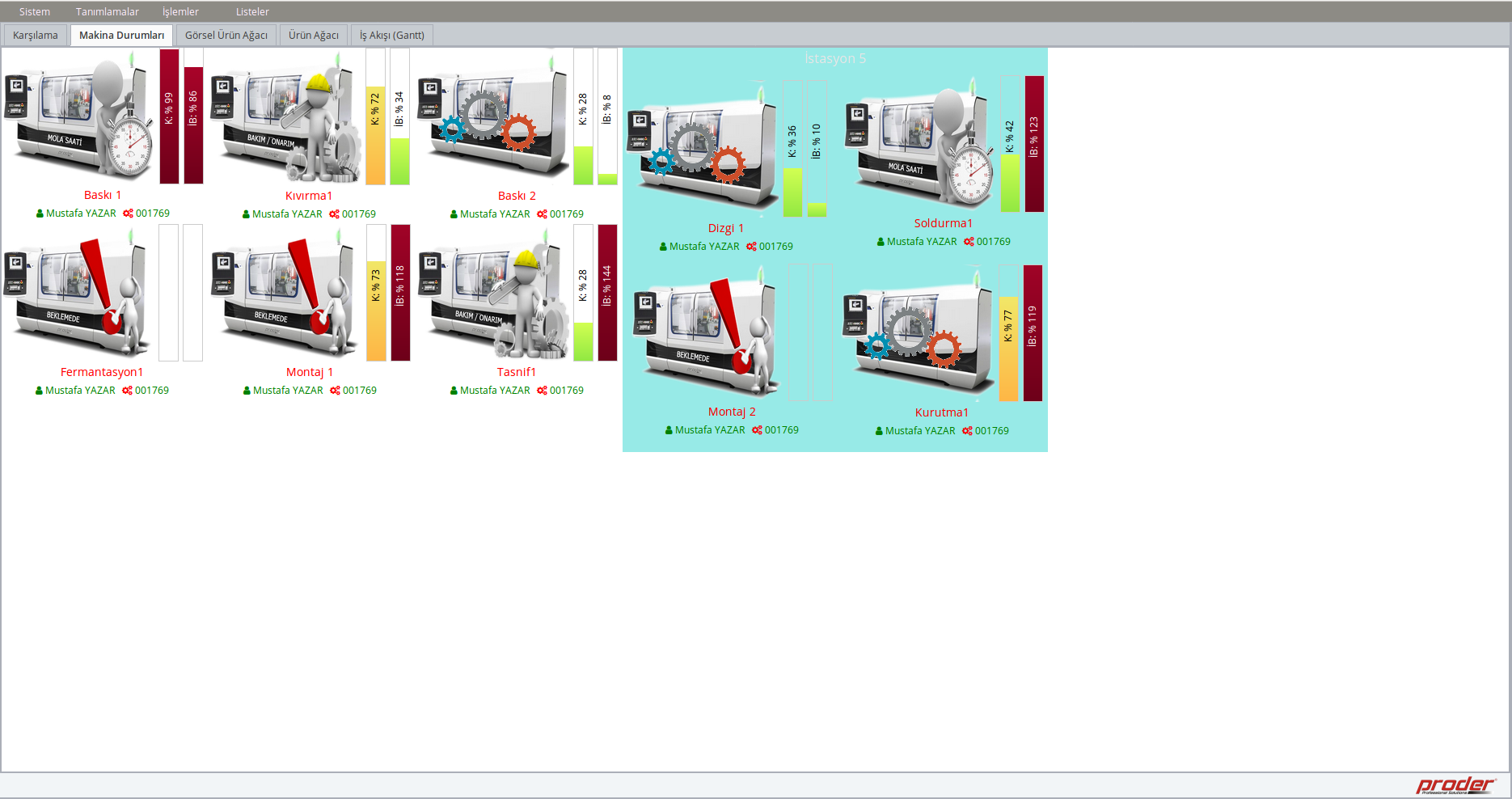The width and height of the screenshot is (1512, 799).
Task: Switch to the İş Akışı (Gantt) tab
Action: tap(391, 36)
